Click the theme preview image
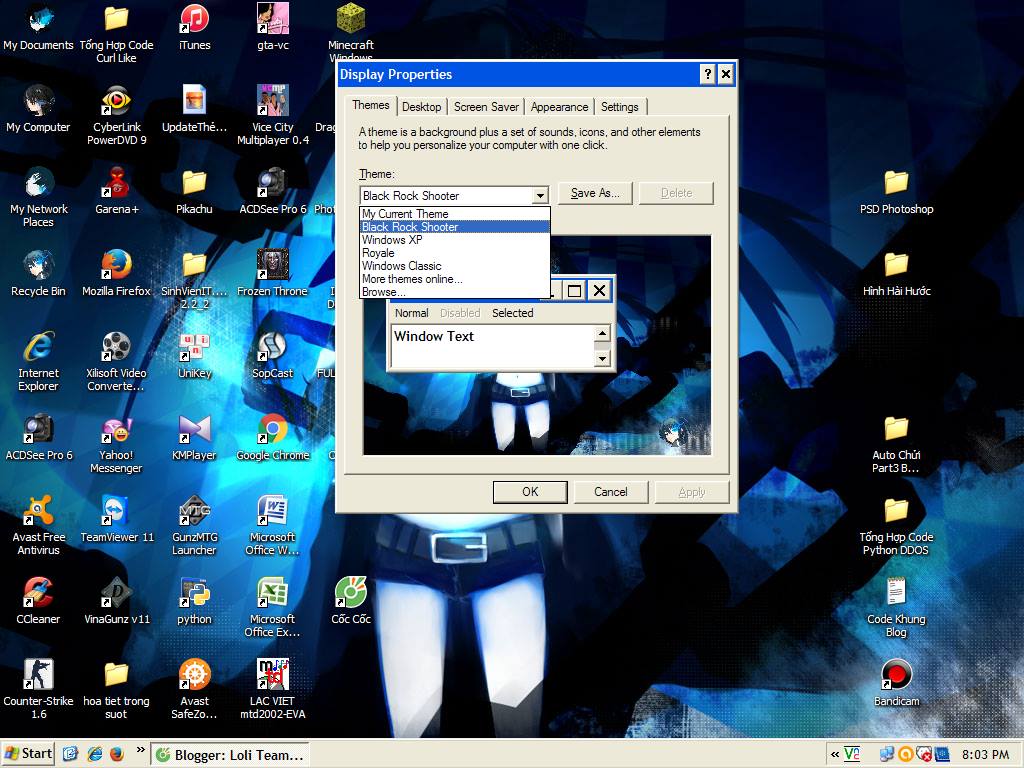The image size is (1024, 768). click(x=537, y=345)
